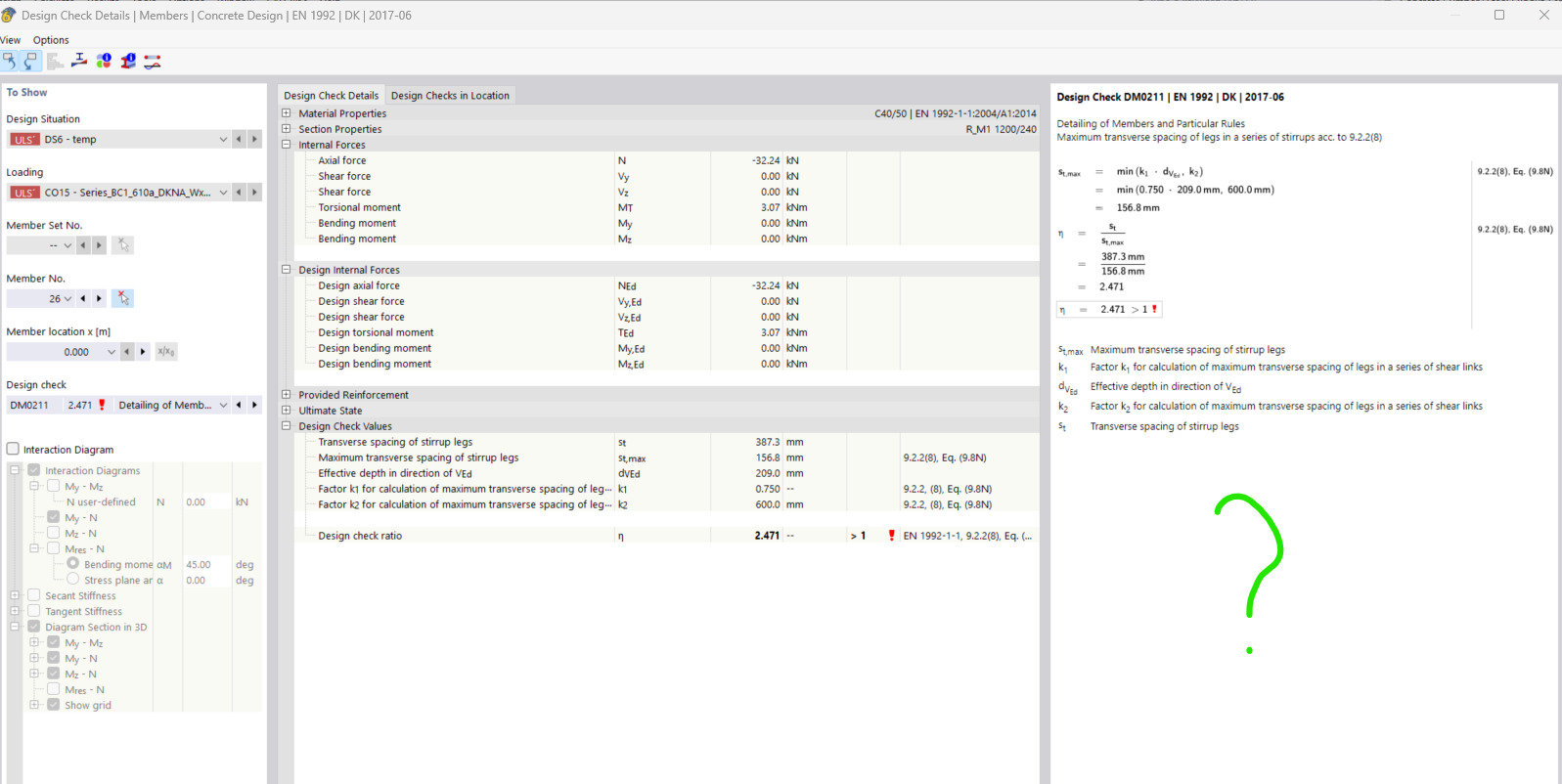Switch to Design Checks in Location tab
The image size is (1562, 784).
tap(450, 96)
